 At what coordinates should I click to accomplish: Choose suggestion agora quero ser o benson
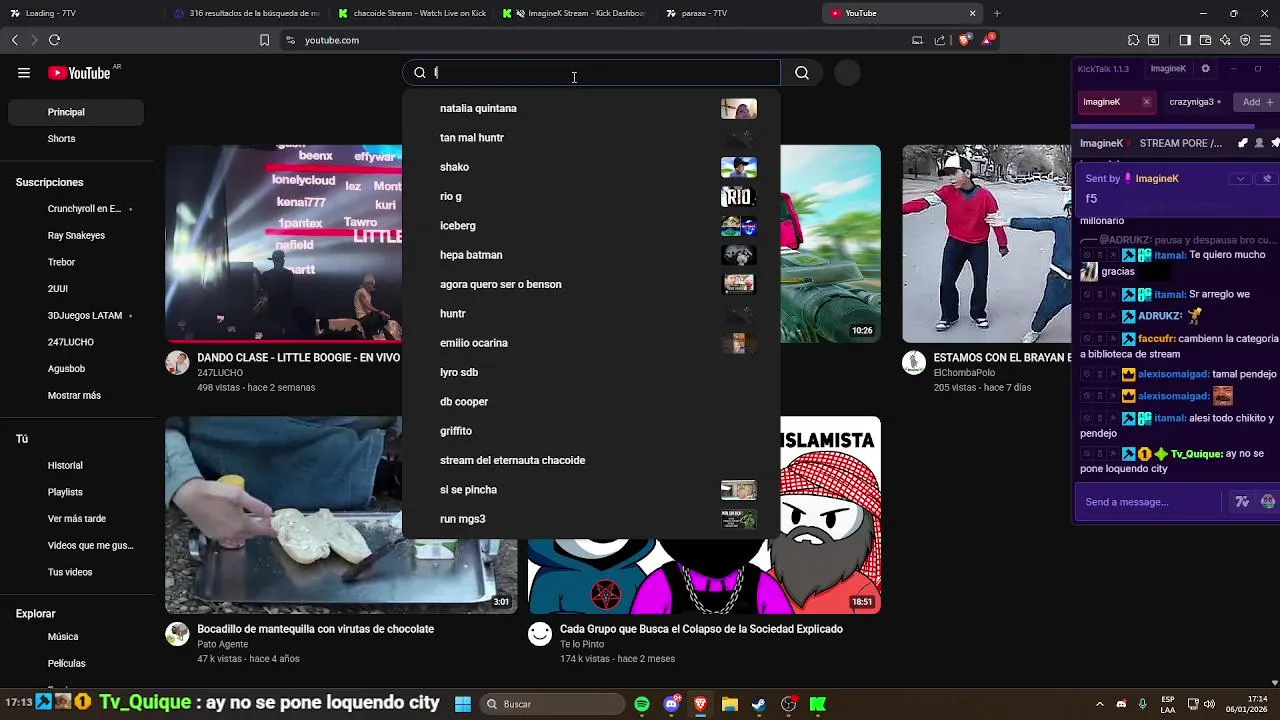coord(590,284)
